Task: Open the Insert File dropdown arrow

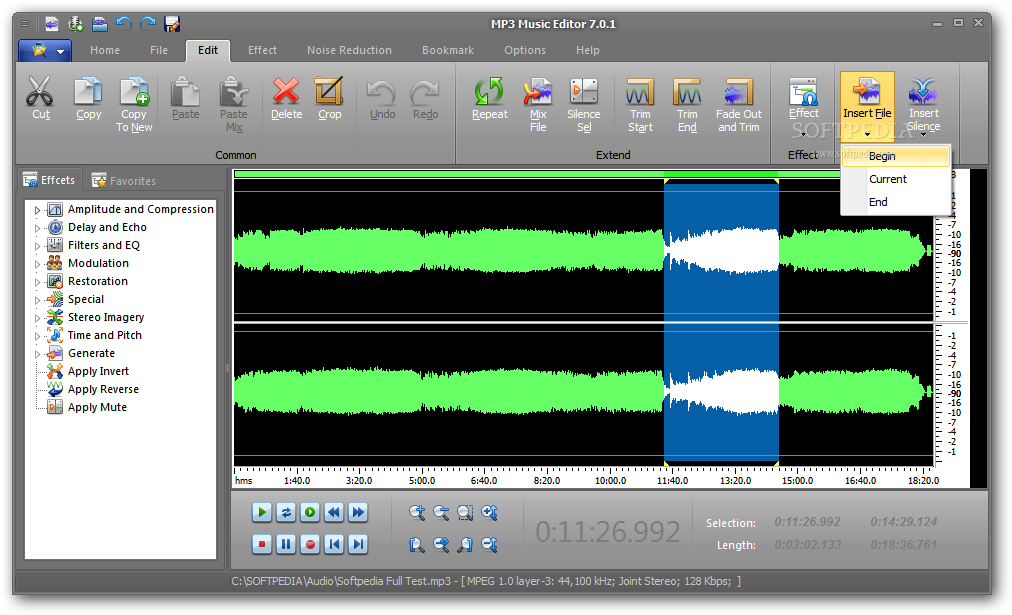Action: point(867,134)
